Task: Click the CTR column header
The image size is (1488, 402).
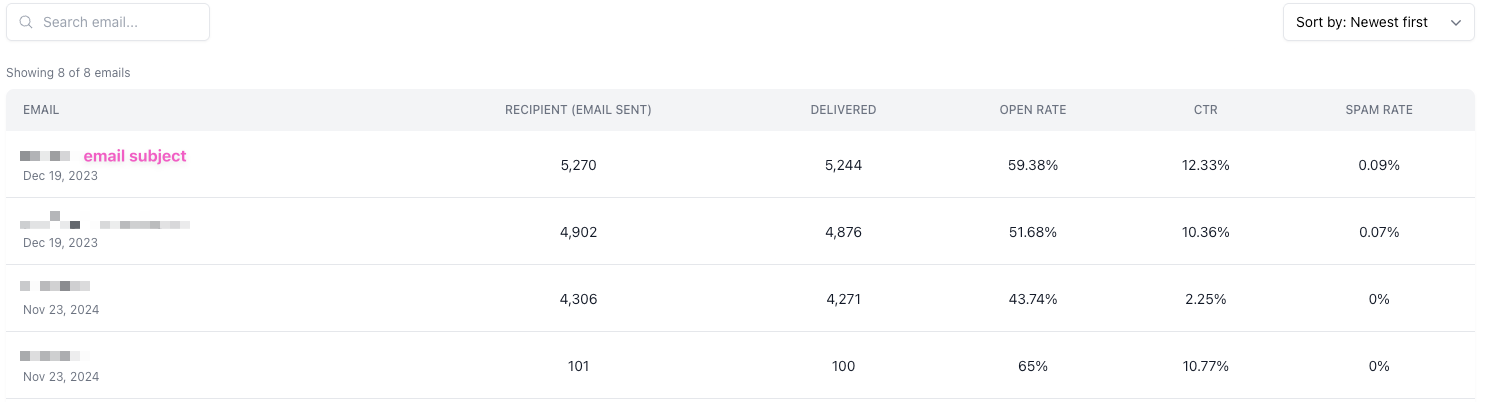Action: tap(1205, 110)
